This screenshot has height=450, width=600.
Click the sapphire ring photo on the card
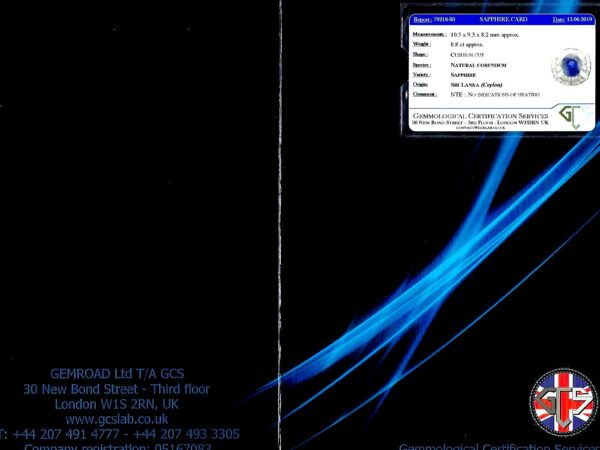click(x=570, y=68)
